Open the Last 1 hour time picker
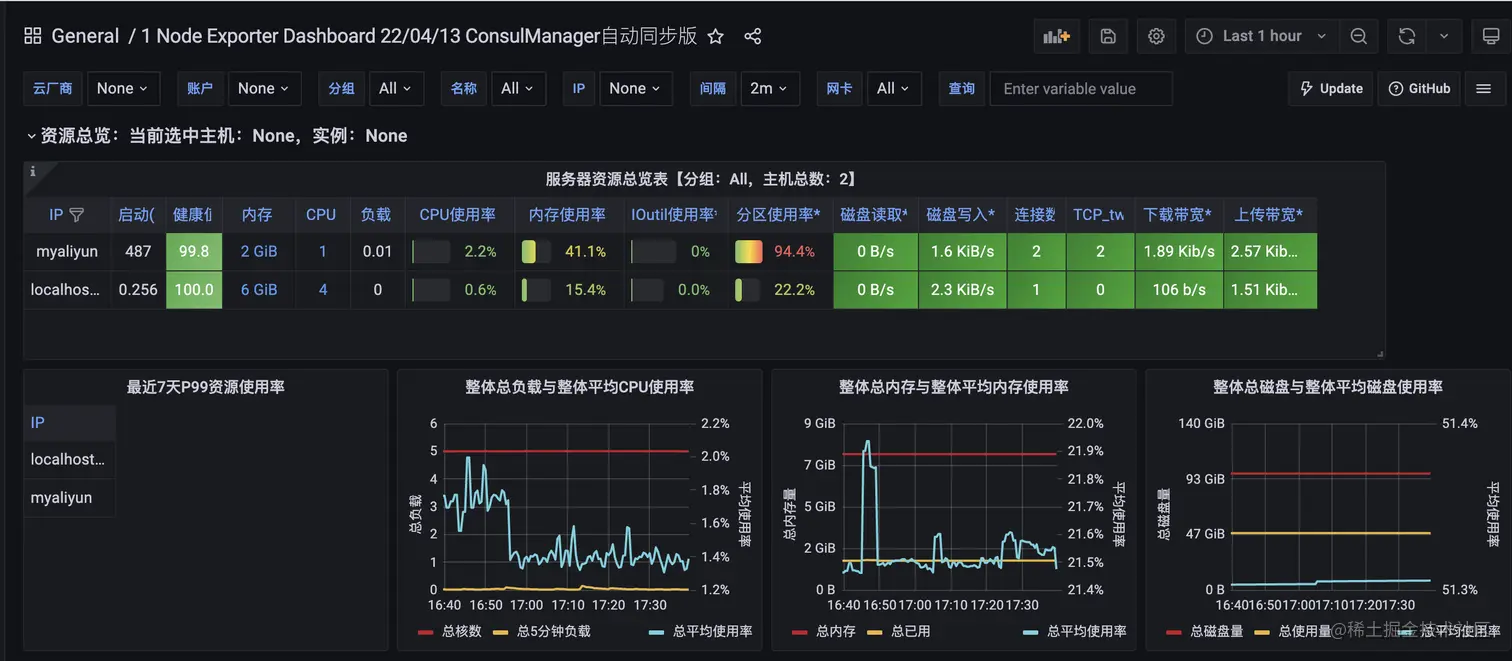 1259,35
